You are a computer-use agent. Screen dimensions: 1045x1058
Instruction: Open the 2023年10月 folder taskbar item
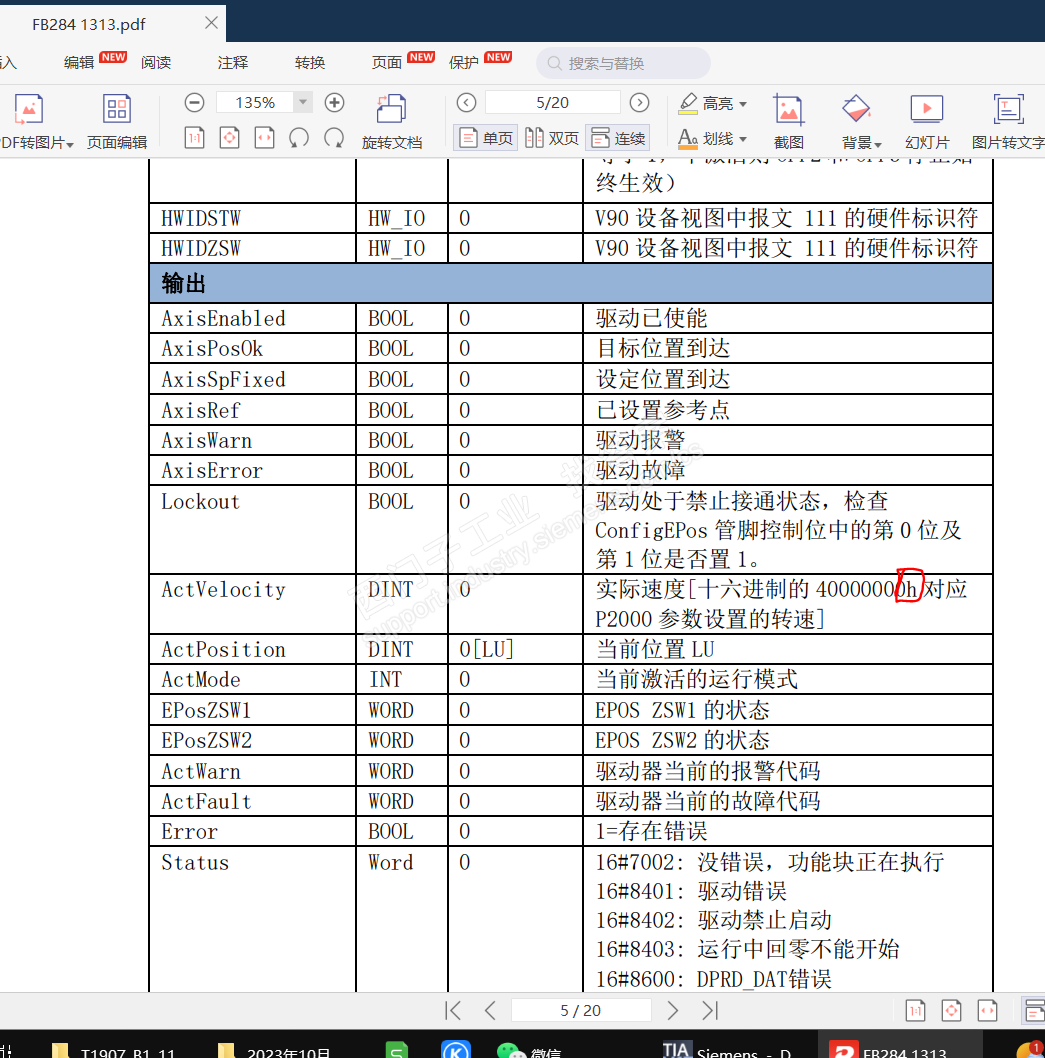(x=273, y=1051)
